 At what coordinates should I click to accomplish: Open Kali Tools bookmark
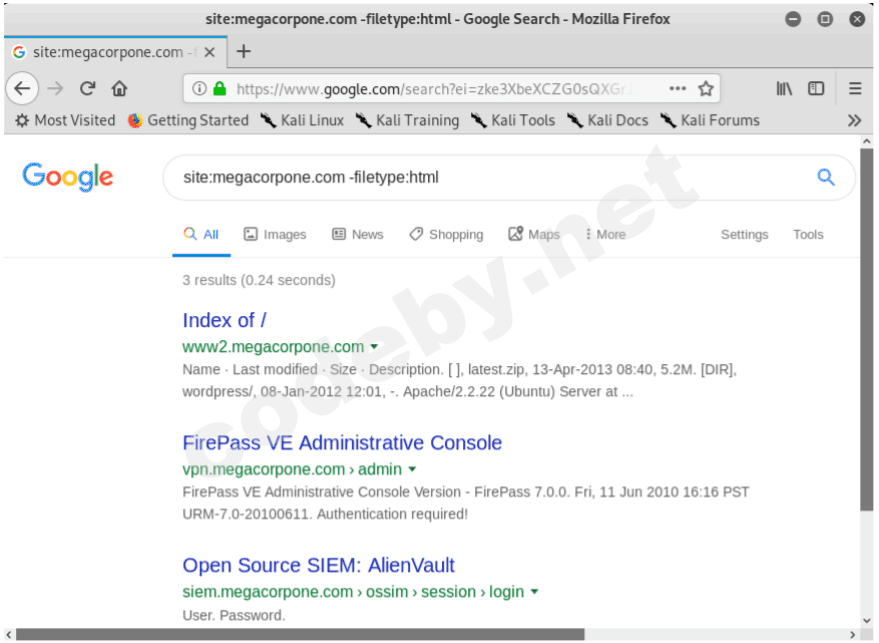tap(513, 121)
